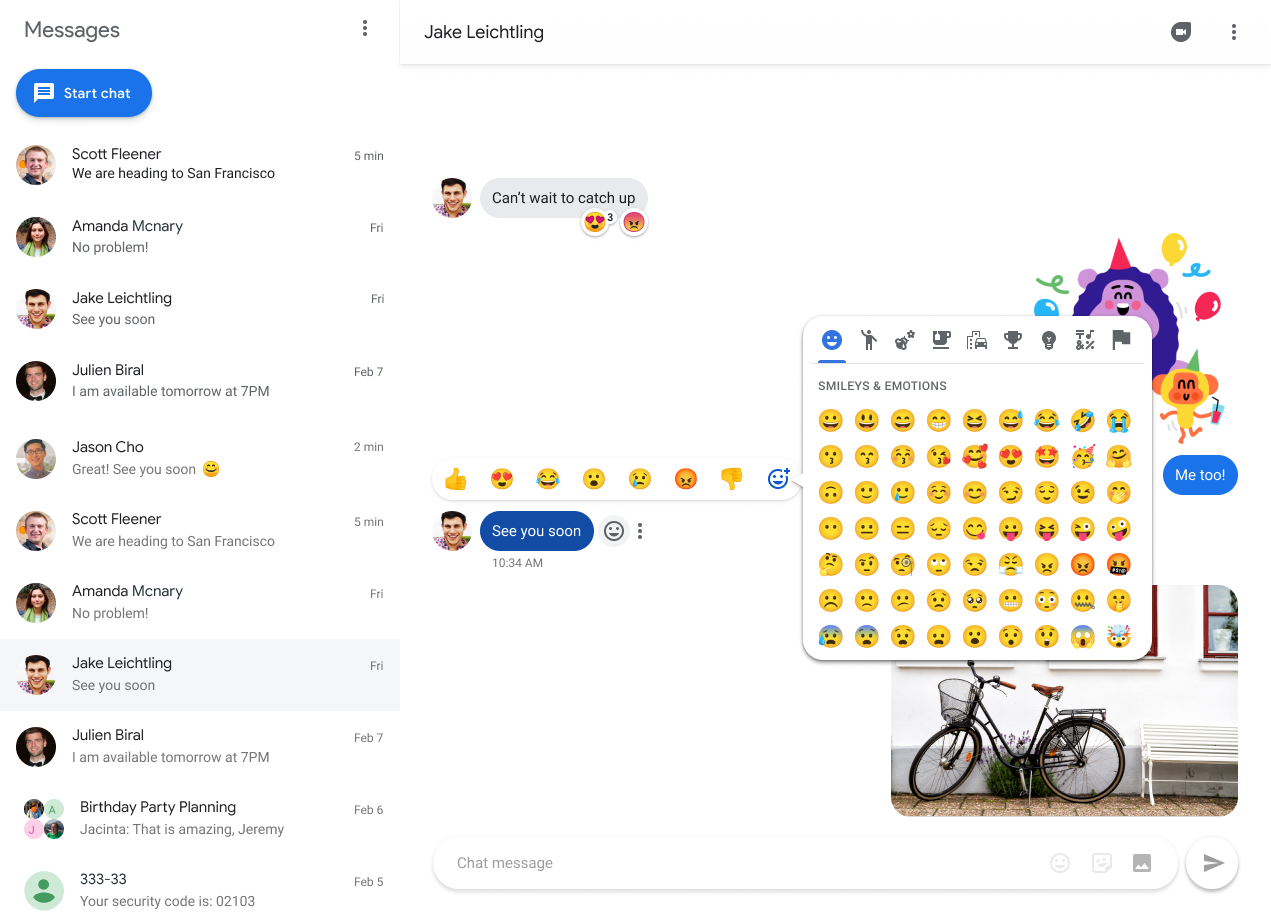Viewport: 1271px width, 913px height.
Task: Click the Can't wait to catch up bubble
Action: coord(564,198)
